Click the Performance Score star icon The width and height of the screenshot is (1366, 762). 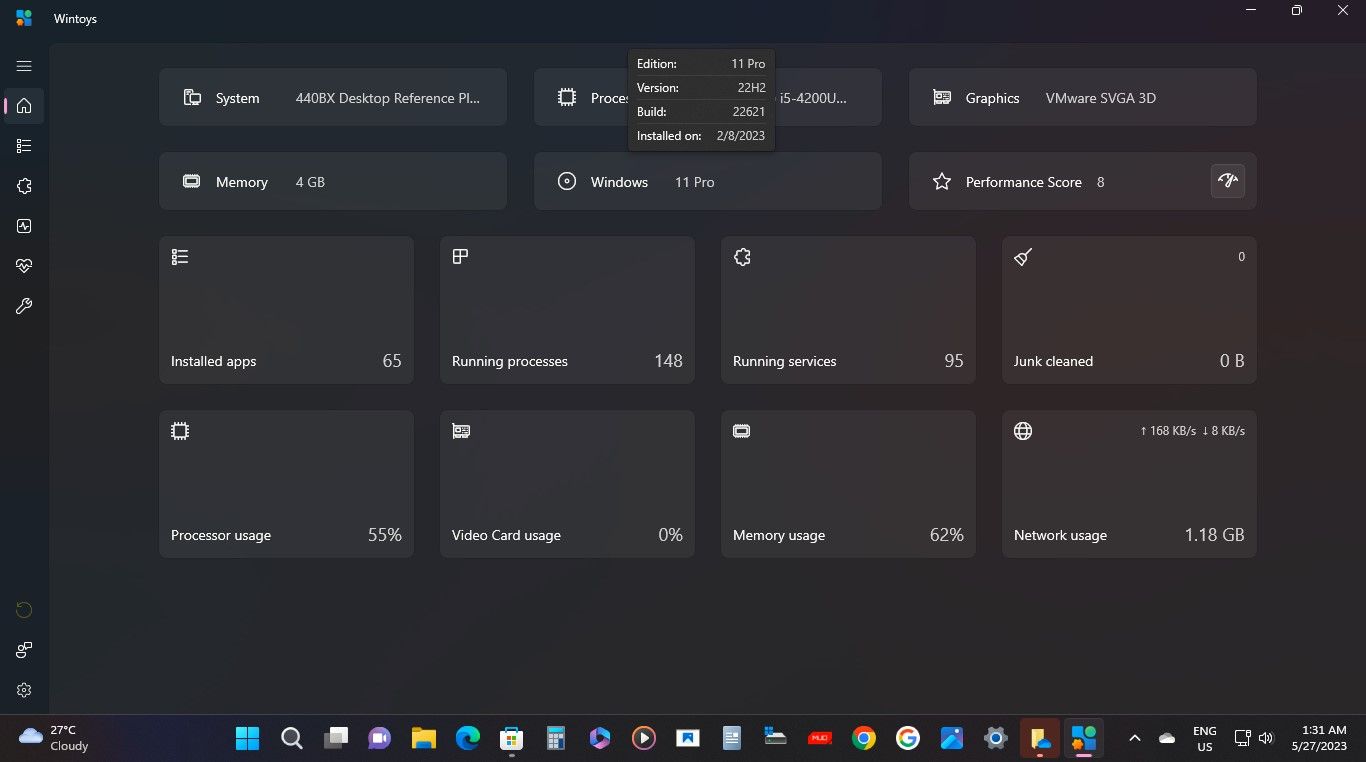click(941, 182)
